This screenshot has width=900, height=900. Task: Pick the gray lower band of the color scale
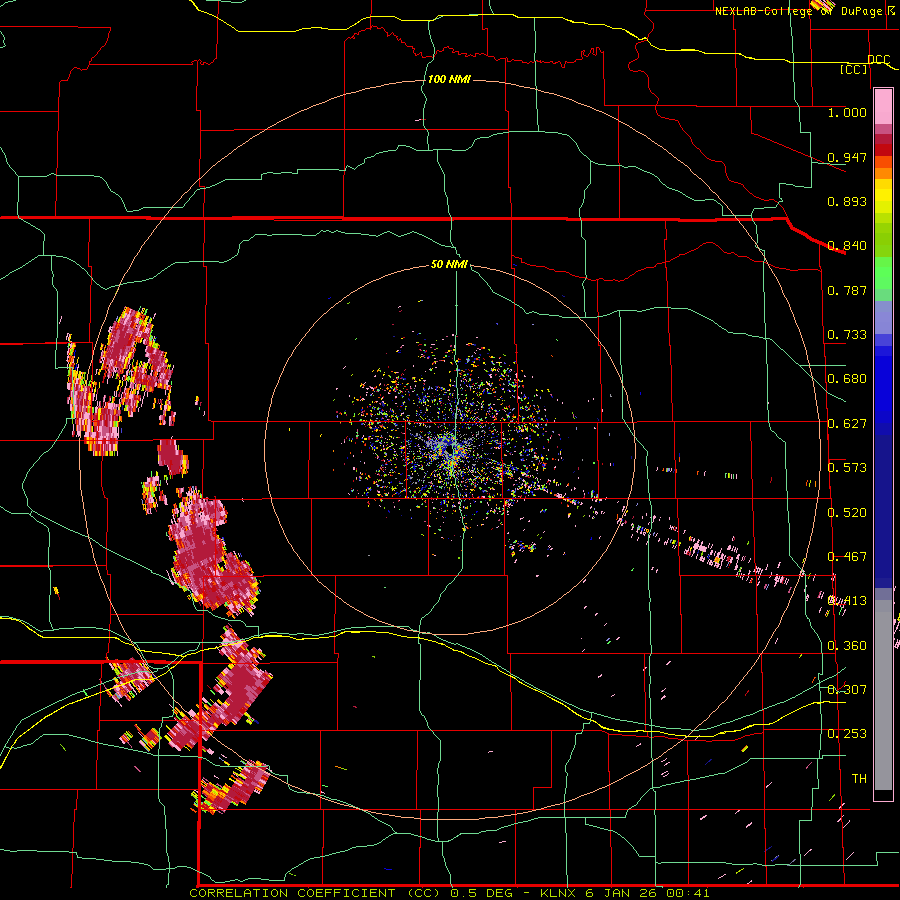pyautogui.click(x=883, y=695)
